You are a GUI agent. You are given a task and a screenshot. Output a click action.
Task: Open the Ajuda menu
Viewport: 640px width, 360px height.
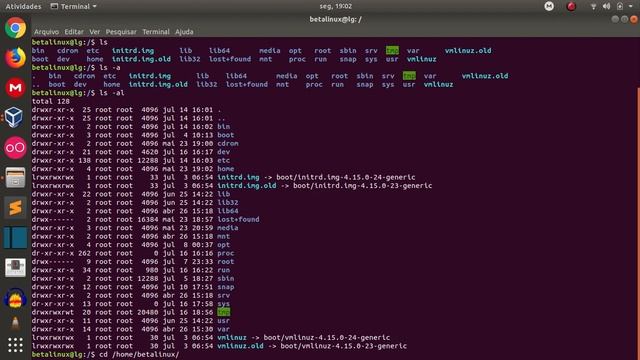click(x=184, y=31)
